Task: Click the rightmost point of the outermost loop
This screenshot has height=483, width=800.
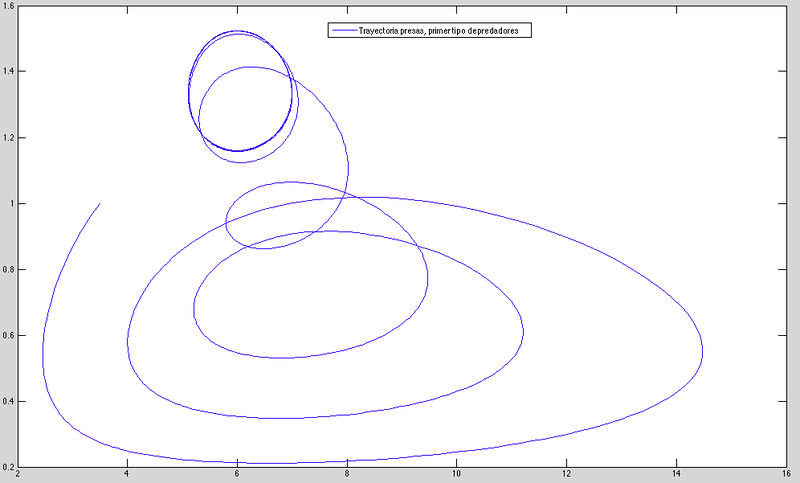Action: (703, 352)
